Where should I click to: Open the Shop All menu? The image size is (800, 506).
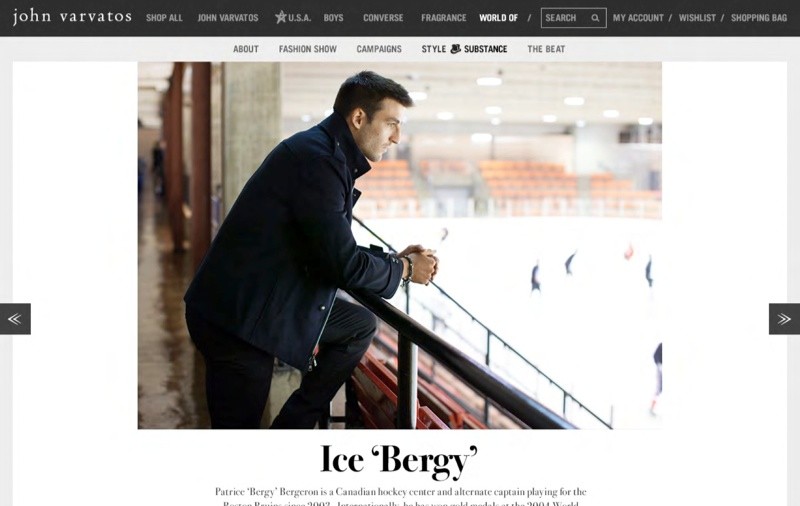pyautogui.click(x=164, y=18)
